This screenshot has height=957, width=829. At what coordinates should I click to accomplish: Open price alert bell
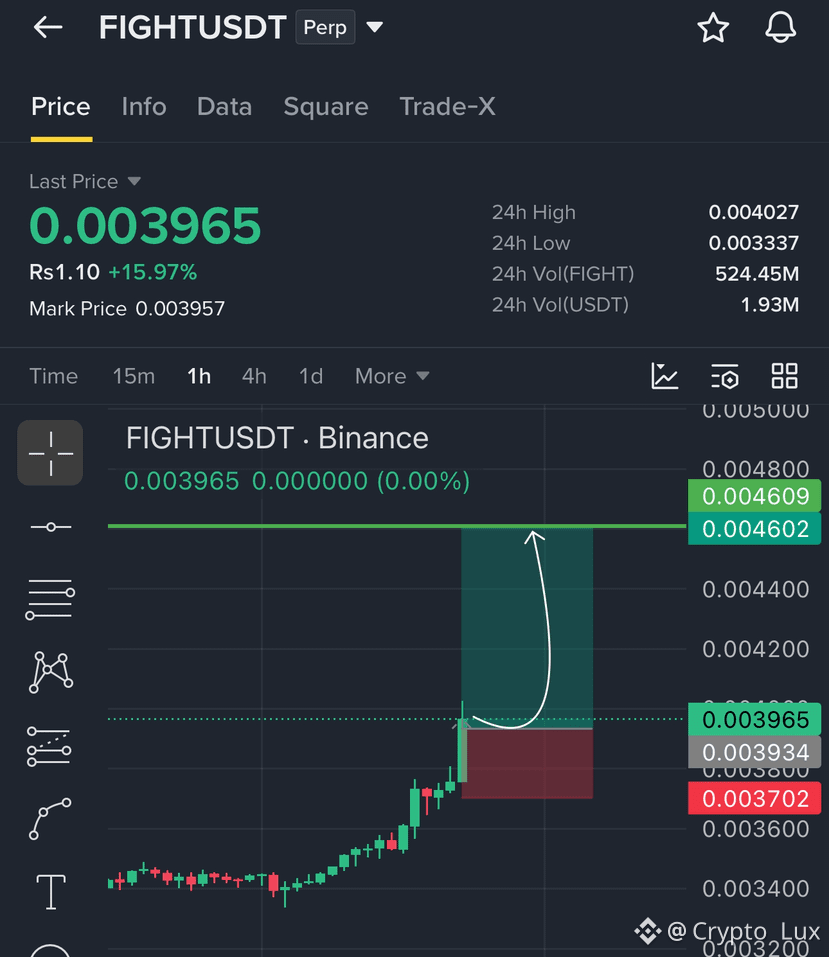tap(781, 27)
